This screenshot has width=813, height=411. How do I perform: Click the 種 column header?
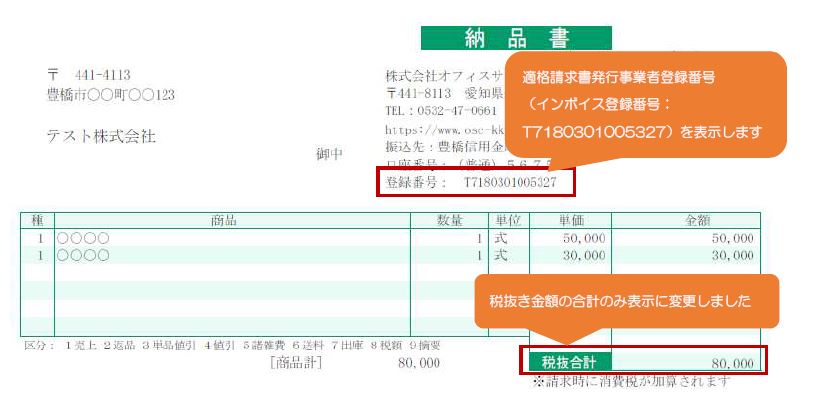(x=37, y=220)
